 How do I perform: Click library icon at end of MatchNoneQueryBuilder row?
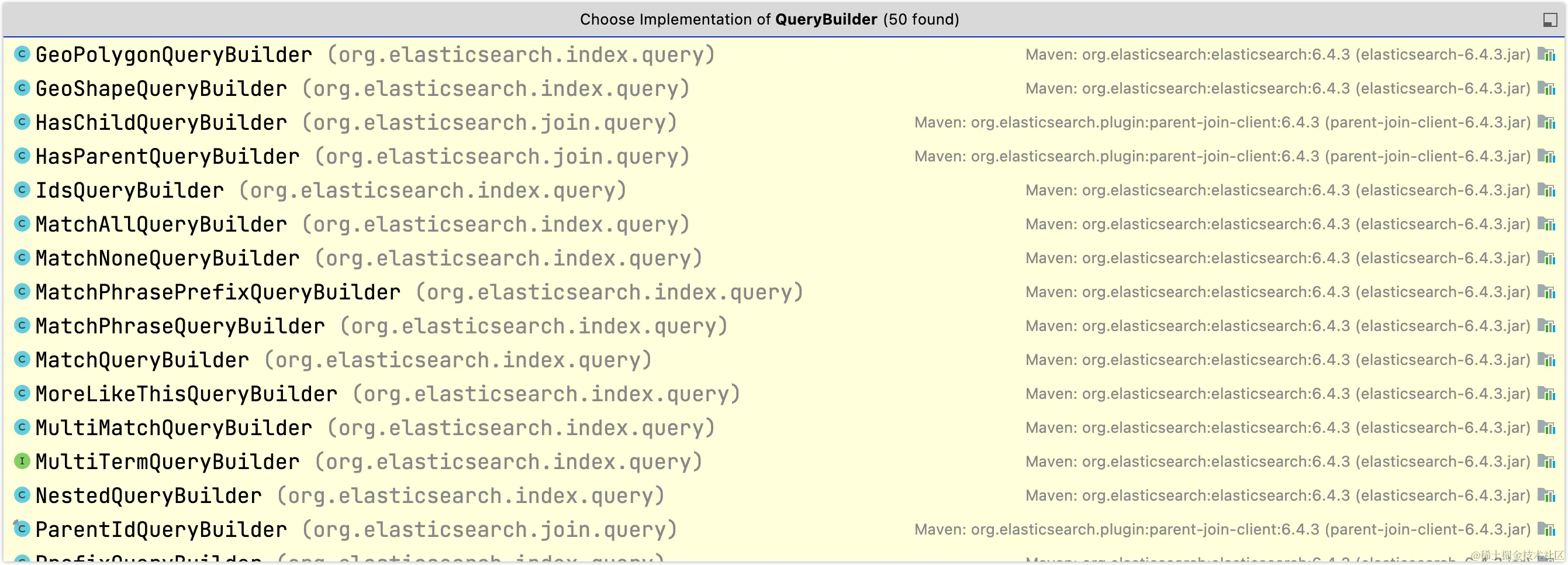pyautogui.click(x=1546, y=258)
